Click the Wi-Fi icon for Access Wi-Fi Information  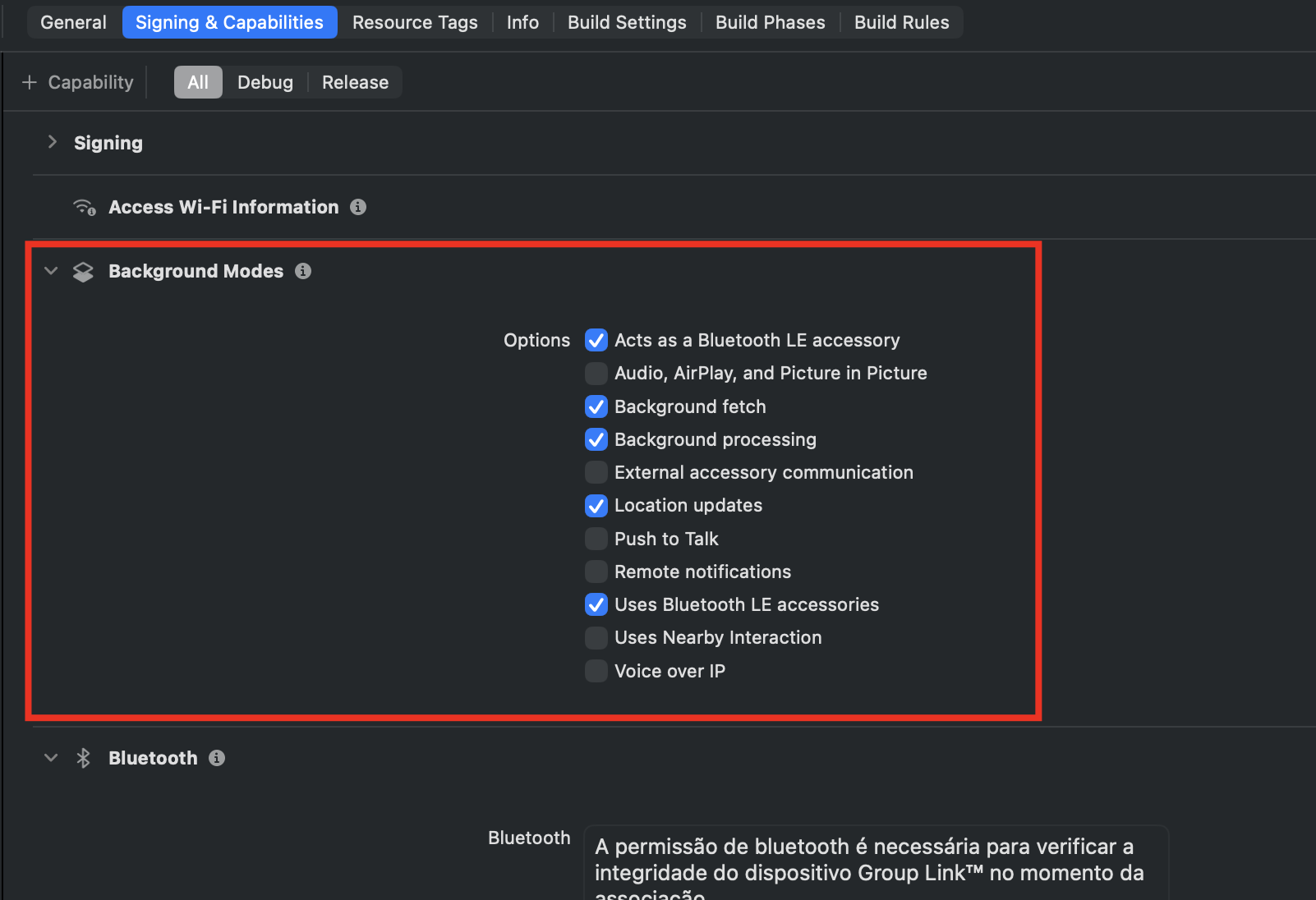[x=85, y=207]
